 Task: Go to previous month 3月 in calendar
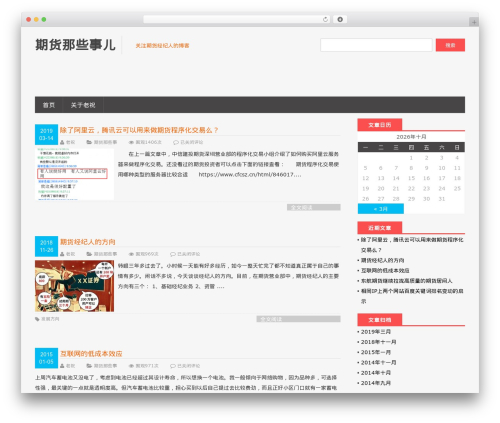tap(381, 209)
